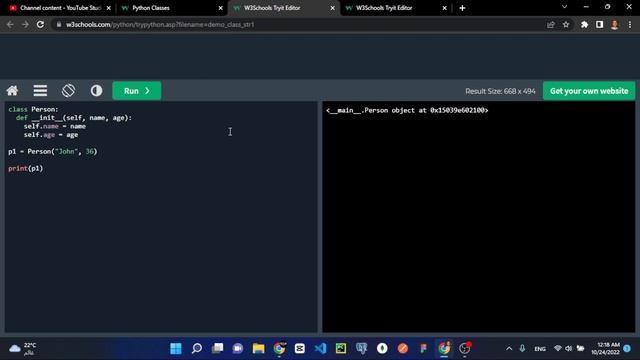Click the 'class Person:' line in the code editor
Image resolution: width=640 pixels, height=360 pixels.
click(x=33, y=109)
